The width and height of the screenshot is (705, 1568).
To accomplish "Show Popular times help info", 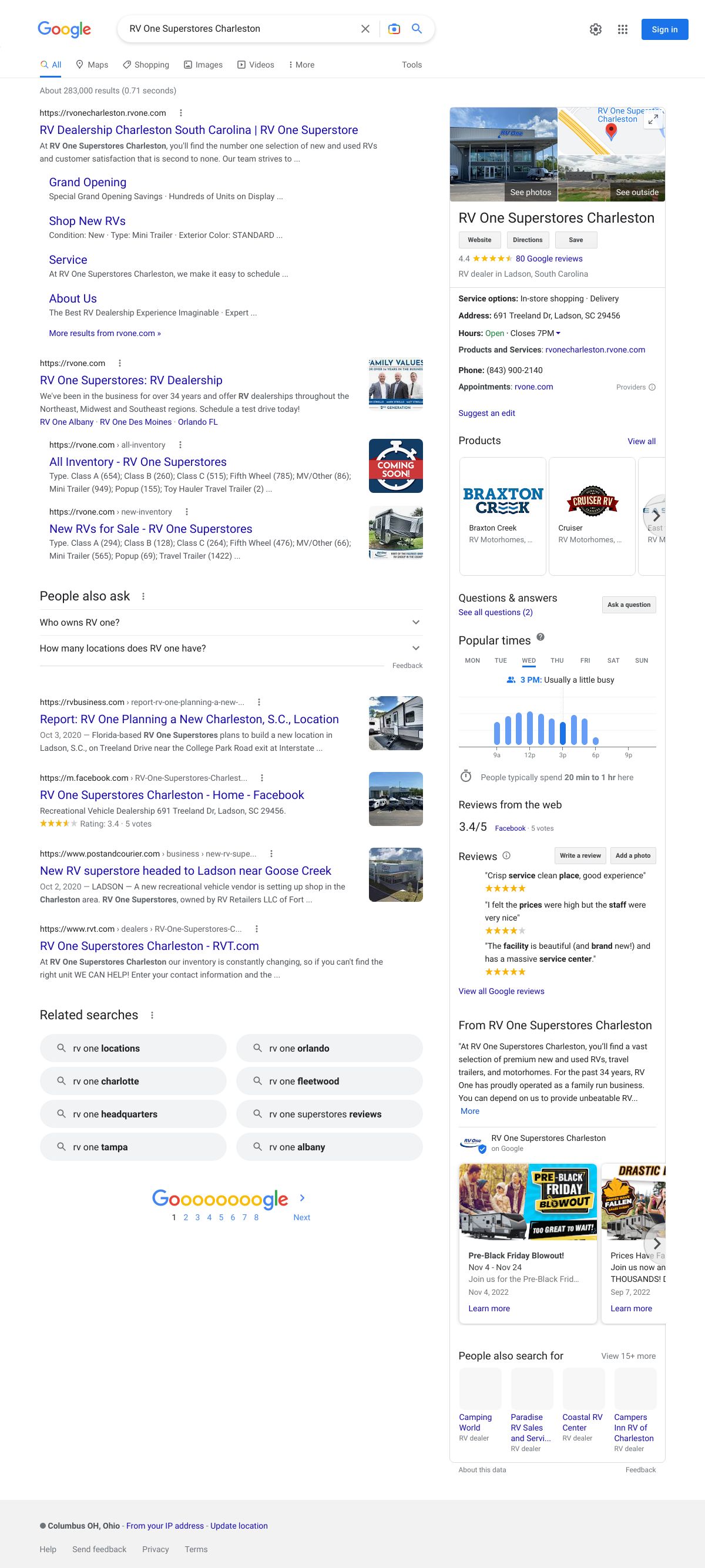I will point(540,637).
